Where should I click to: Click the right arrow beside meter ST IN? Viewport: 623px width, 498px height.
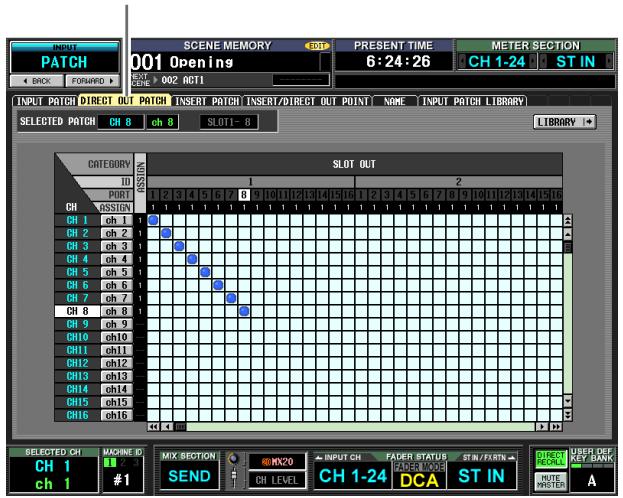click(x=609, y=62)
